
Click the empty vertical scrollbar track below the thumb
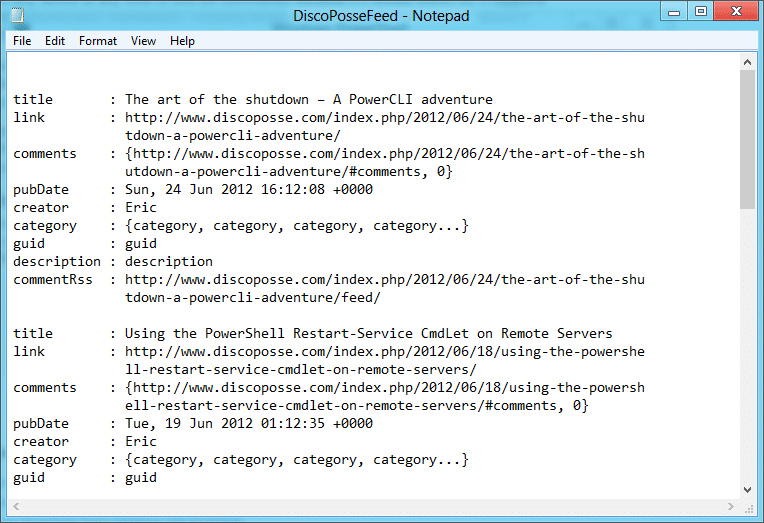(747, 350)
